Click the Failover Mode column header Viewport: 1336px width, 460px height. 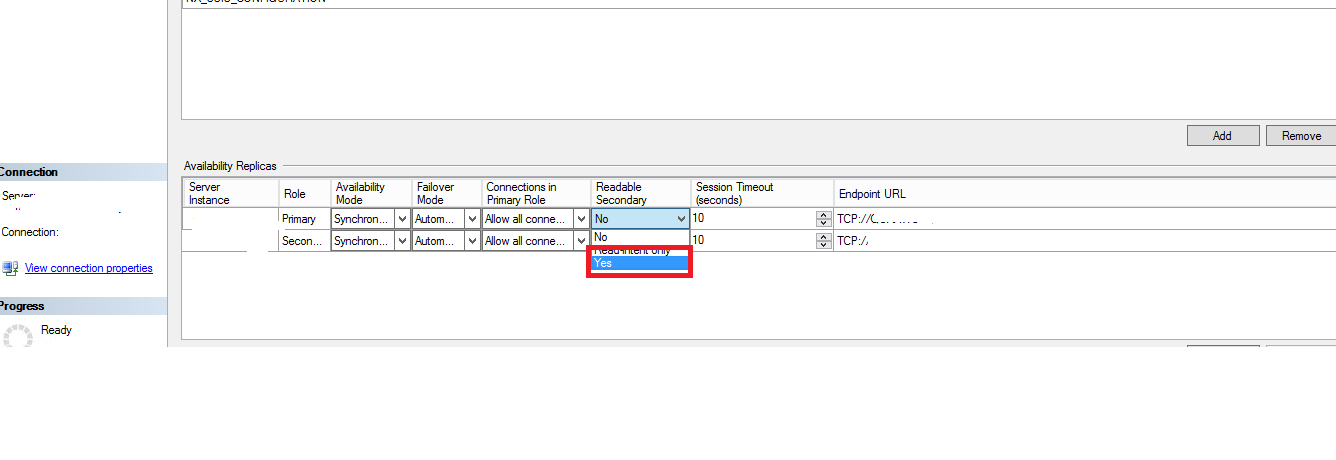(x=446, y=193)
